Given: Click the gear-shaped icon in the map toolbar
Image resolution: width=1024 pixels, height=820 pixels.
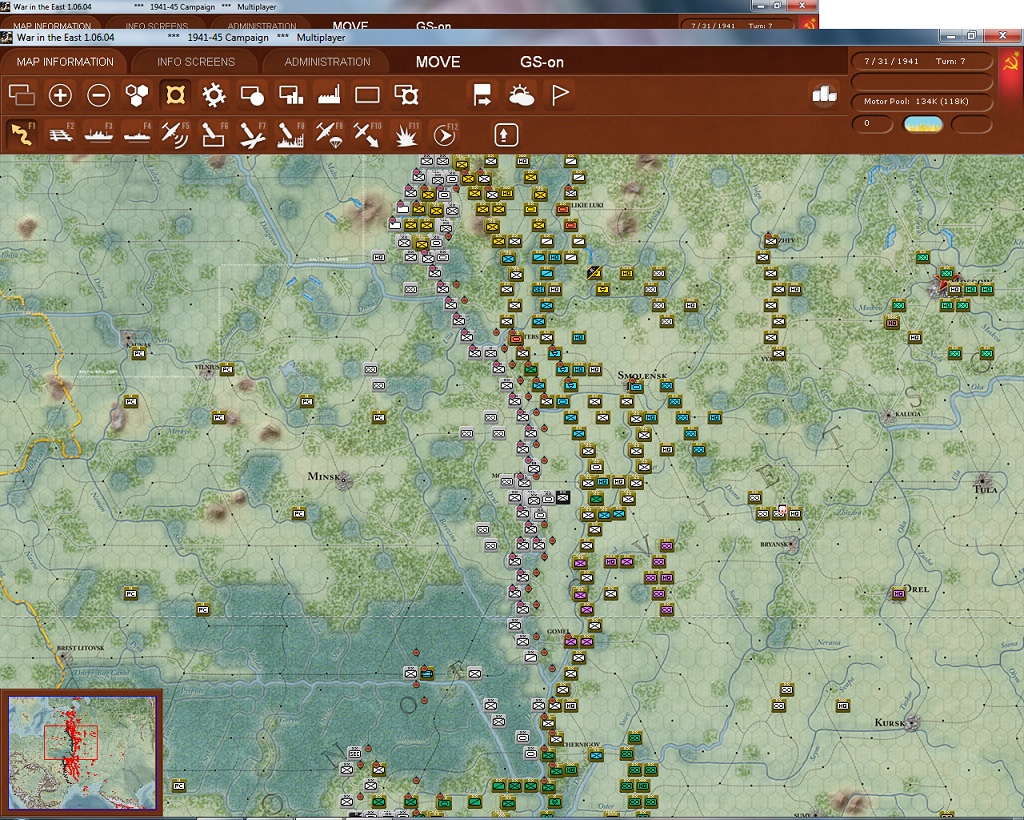Looking at the screenshot, I should (214, 95).
